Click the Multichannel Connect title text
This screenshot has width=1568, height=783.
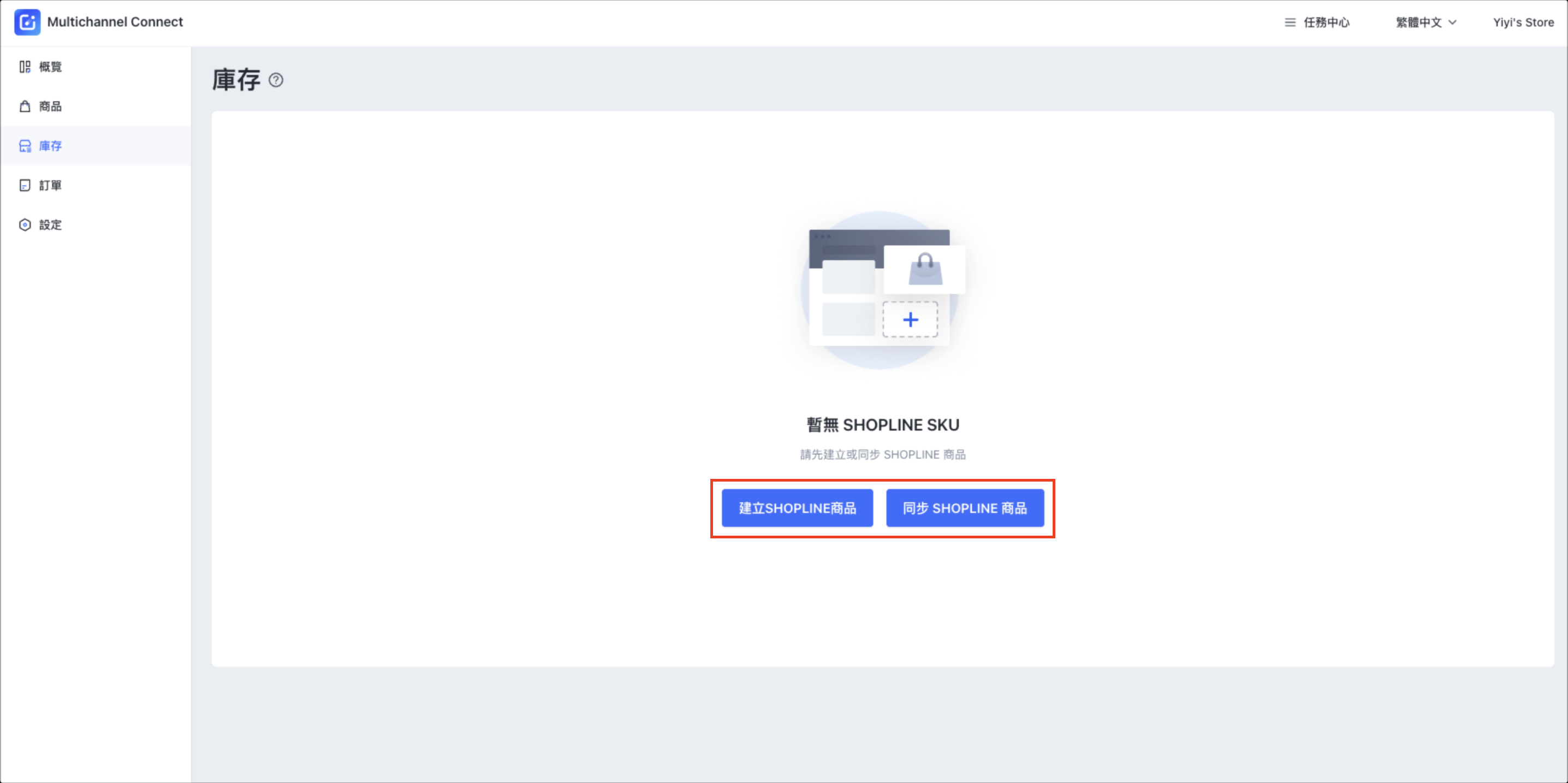115,22
